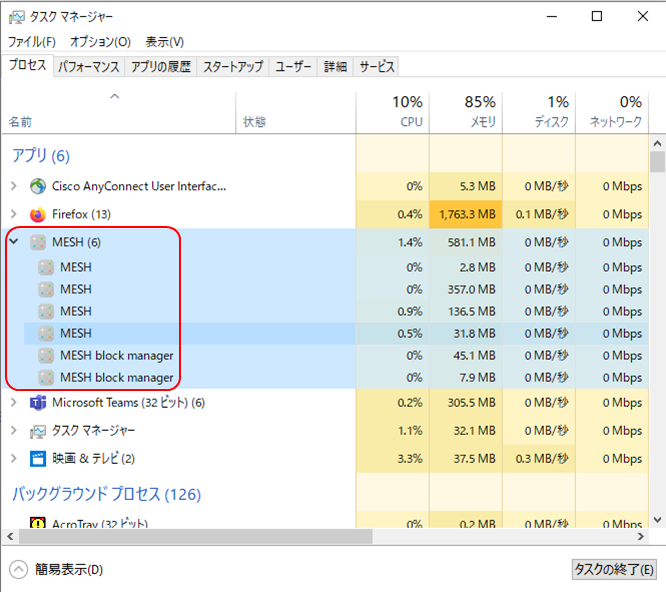Screen dimensions: 666x592
Task: Switch to the 詳細 tab
Action: tap(335, 67)
